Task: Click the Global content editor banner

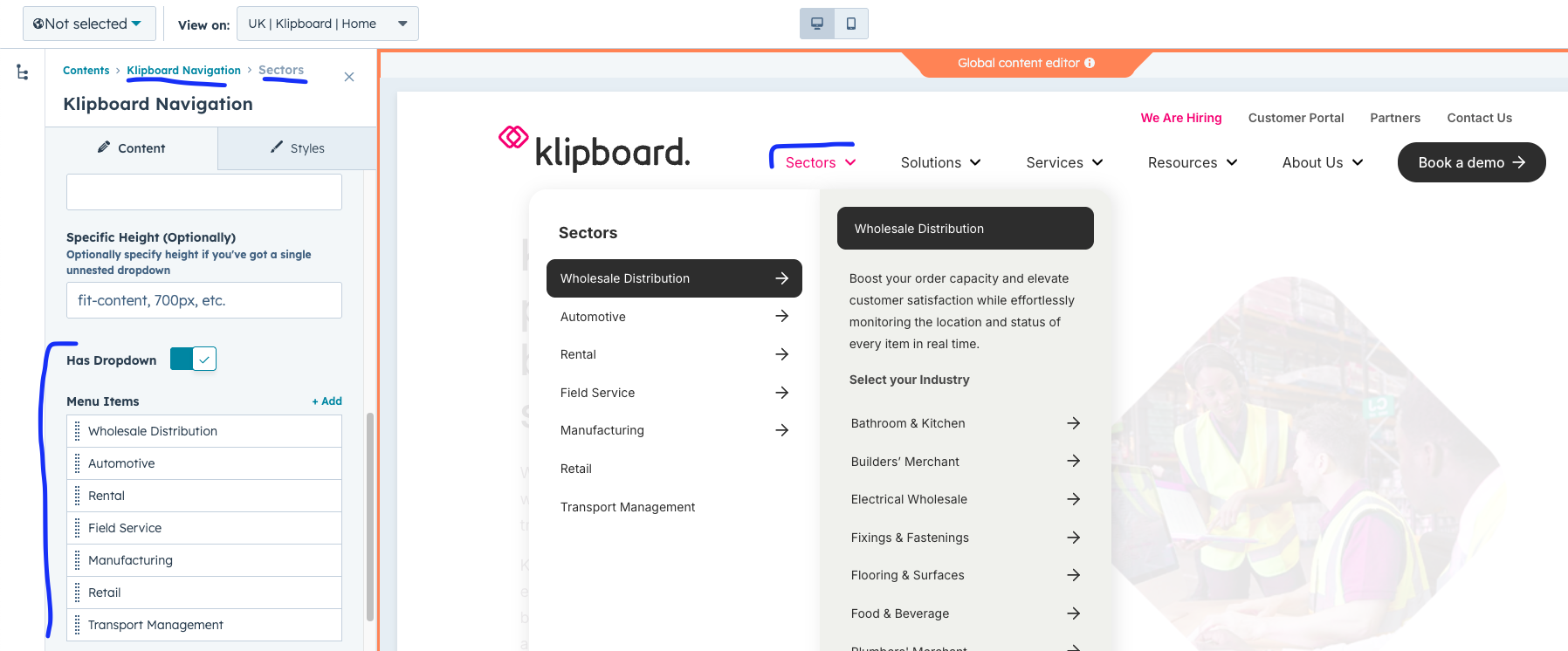Action: tap(1026, 63)
